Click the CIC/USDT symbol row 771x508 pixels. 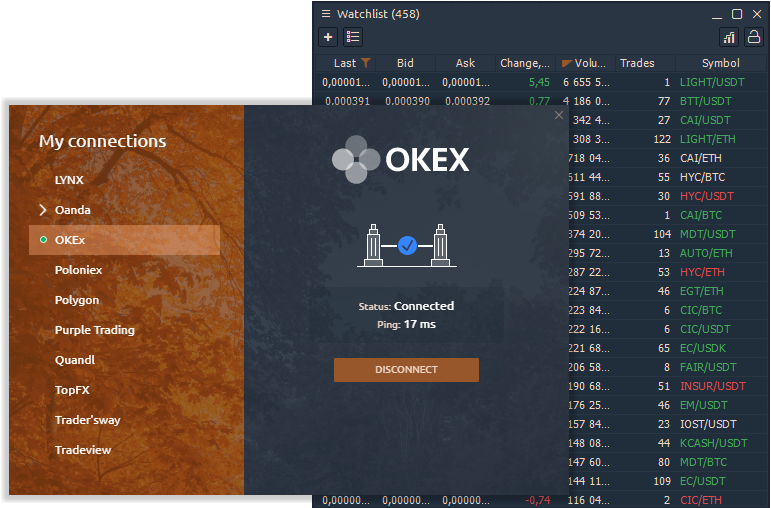[x=705, y=329]
